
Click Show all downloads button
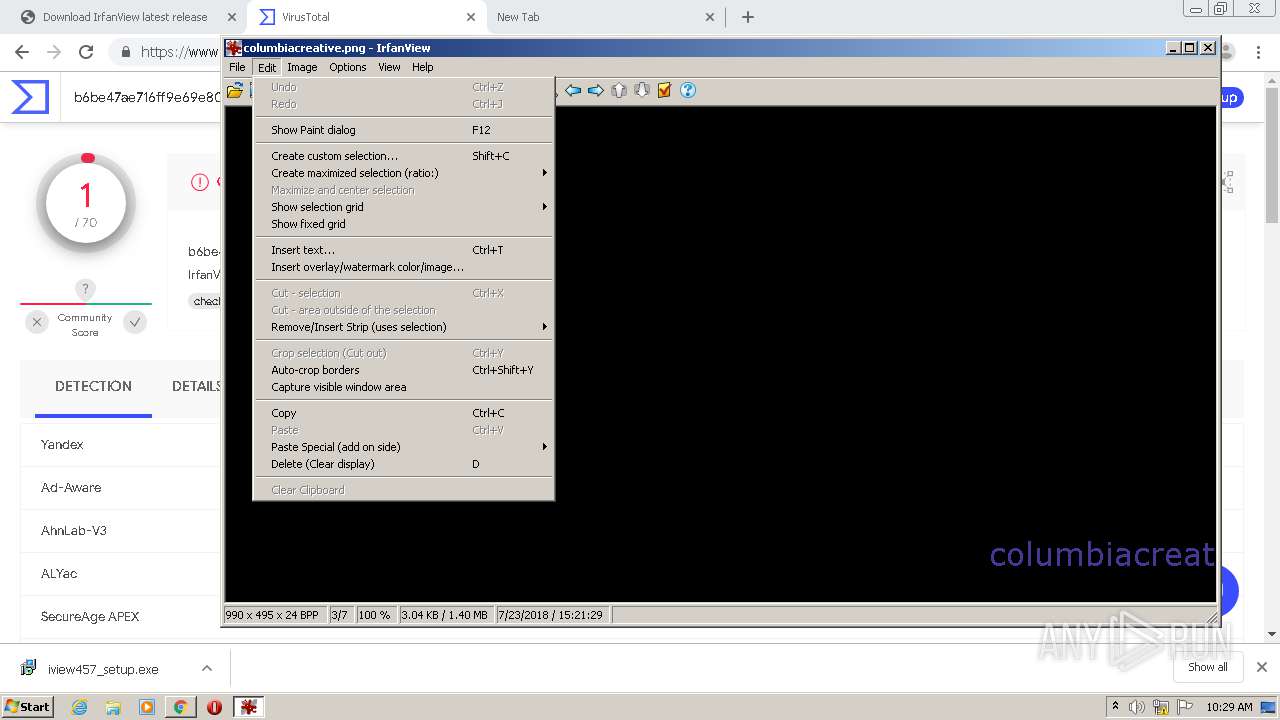(1207, 667)
